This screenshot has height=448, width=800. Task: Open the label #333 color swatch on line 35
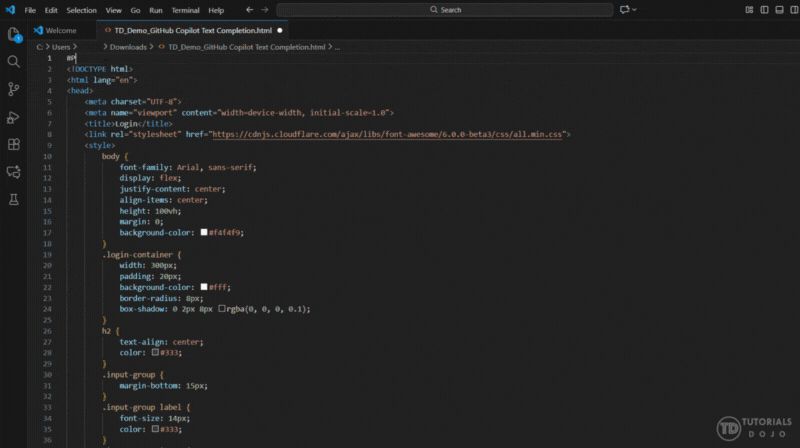point(155,429)
